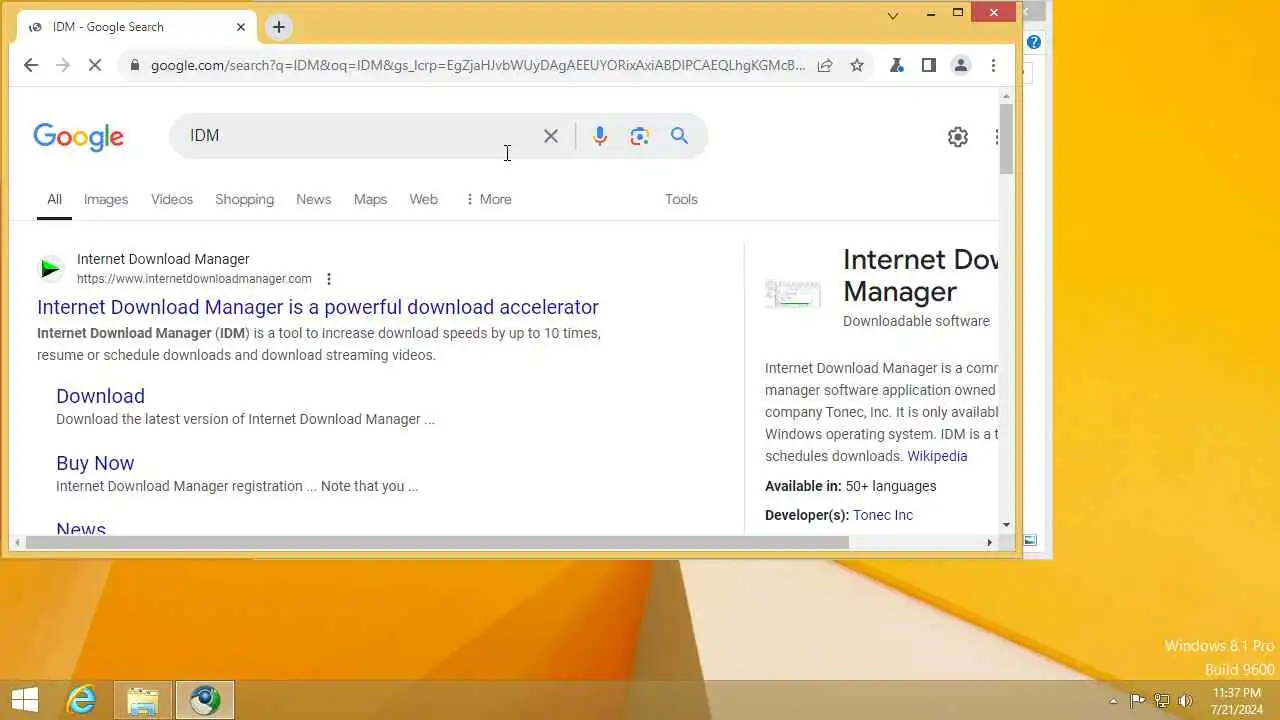Launch Internet Explorer from the taskbar
The height and width of the screenshot is (720, 1280).
pos(81,700)
